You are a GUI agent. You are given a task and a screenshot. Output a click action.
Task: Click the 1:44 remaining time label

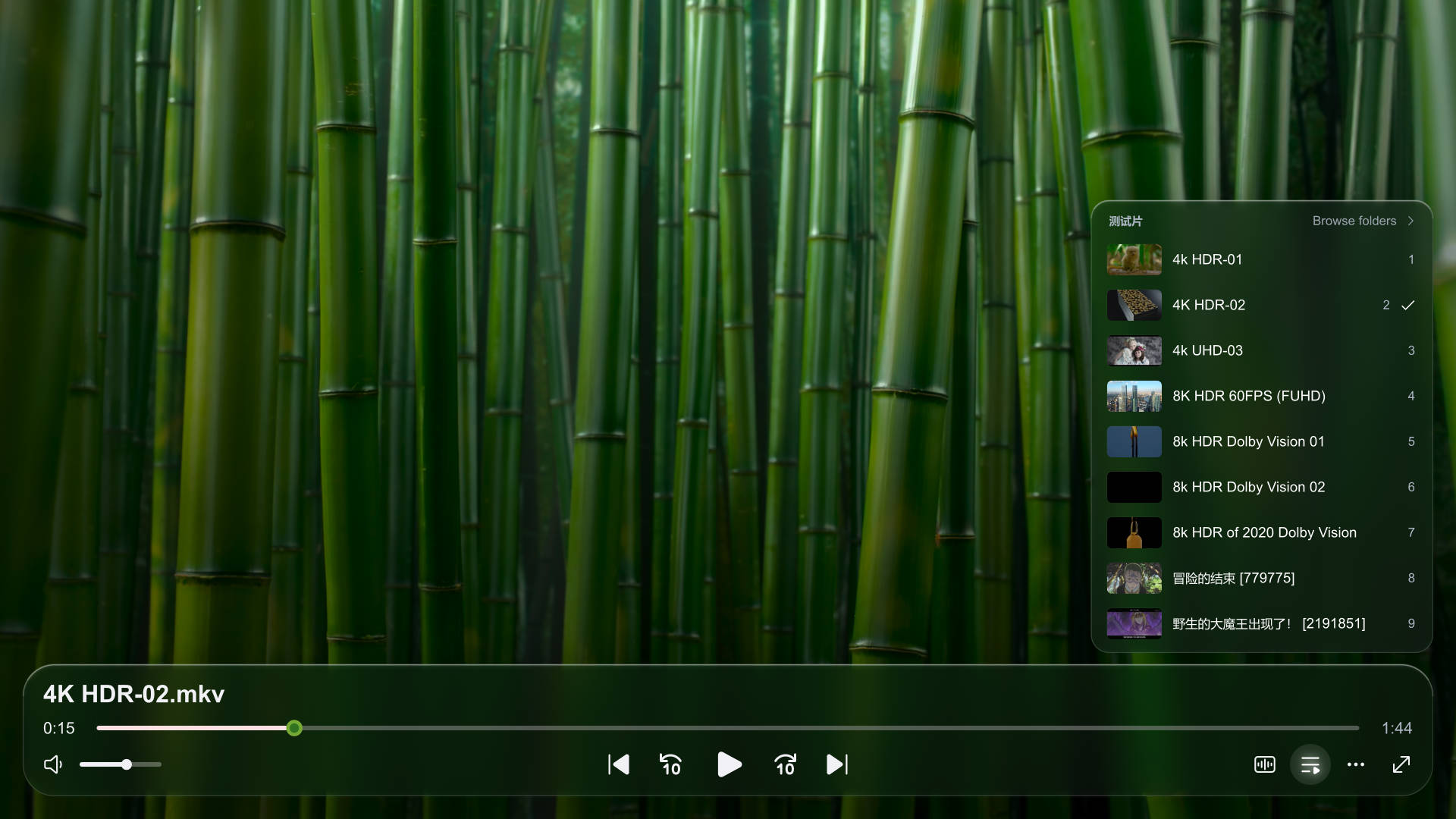[1397, 728]
